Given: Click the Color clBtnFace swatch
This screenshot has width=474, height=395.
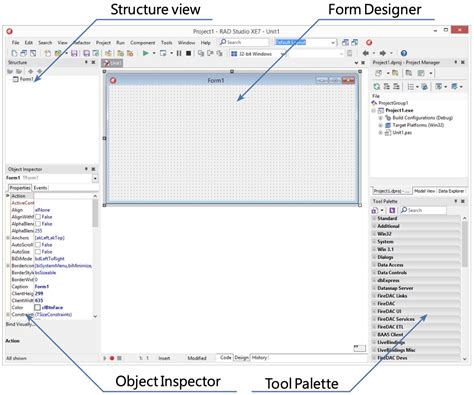Looking at the screenshot, I should (x=38, y=307).
